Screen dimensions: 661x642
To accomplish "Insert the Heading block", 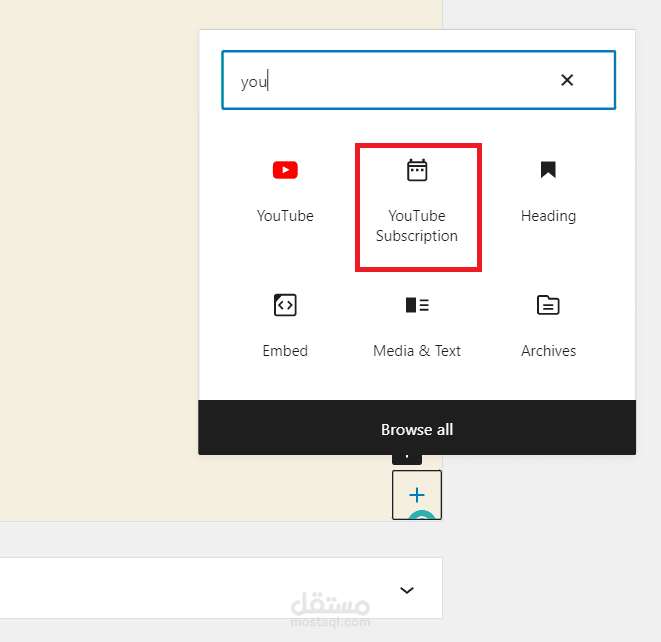I will tap(548, 193).
